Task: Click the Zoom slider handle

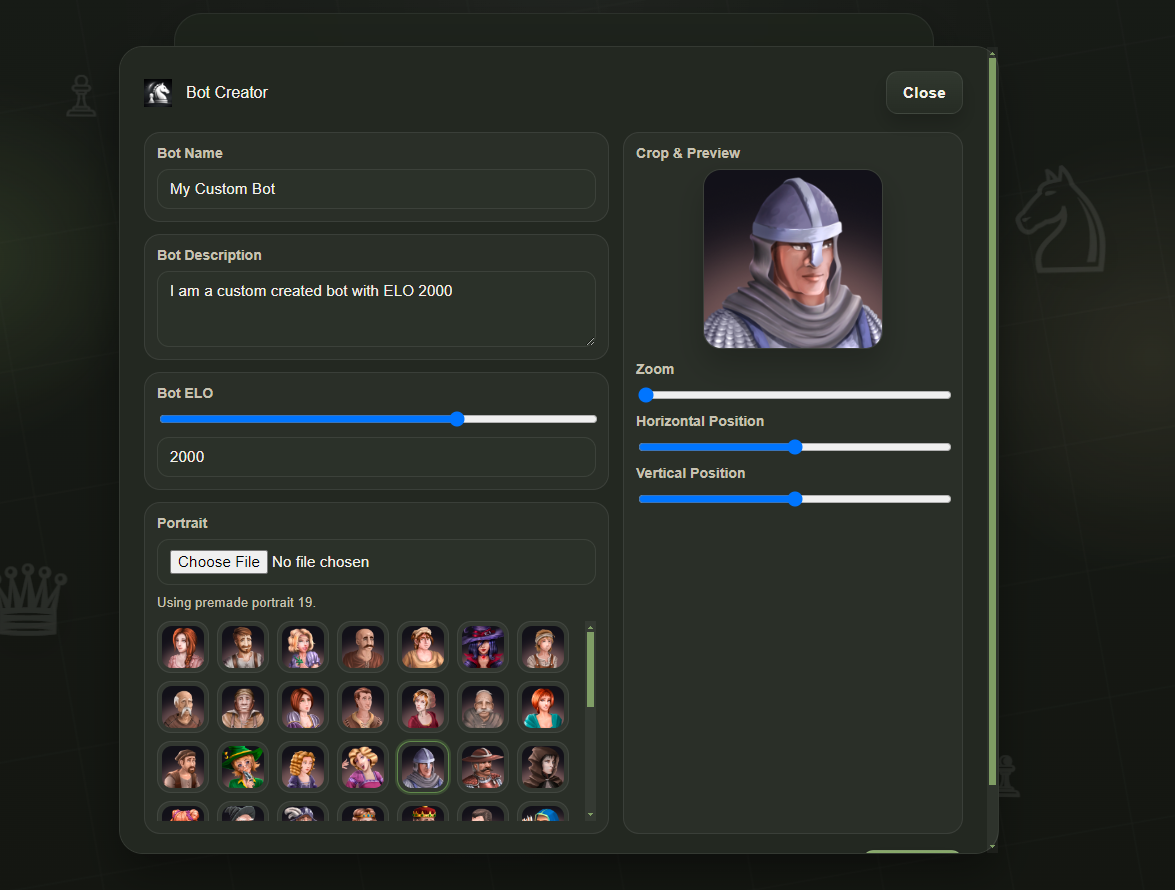Action: 645,395
